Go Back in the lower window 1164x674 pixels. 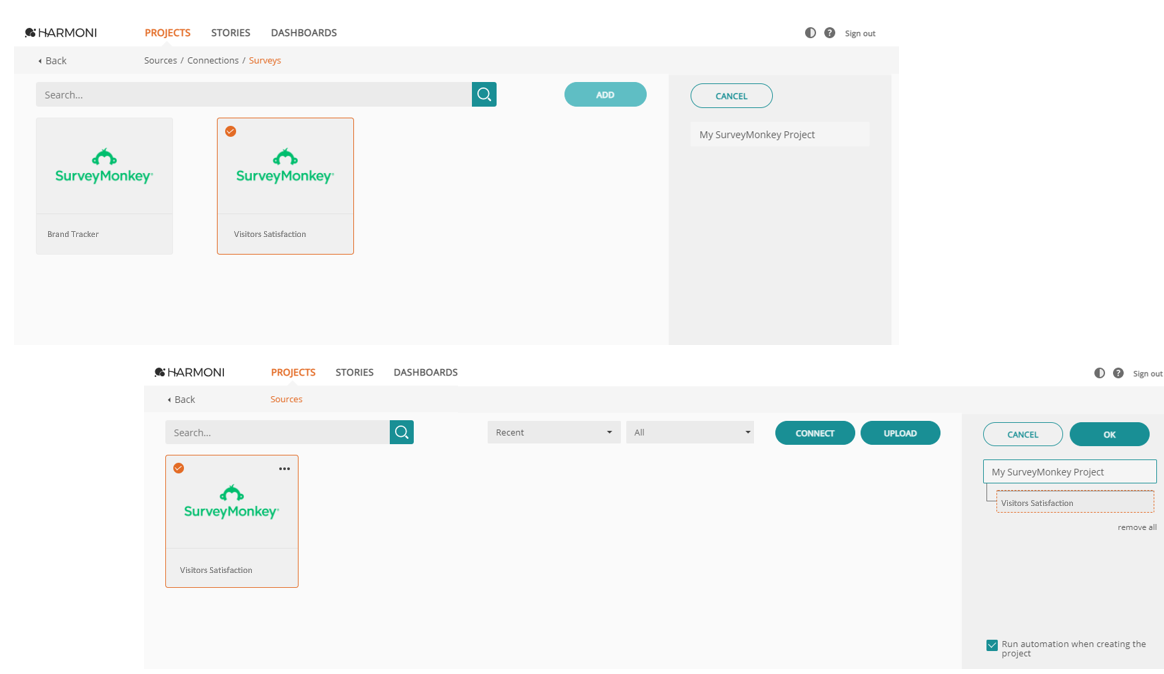(x=181, y=399)
